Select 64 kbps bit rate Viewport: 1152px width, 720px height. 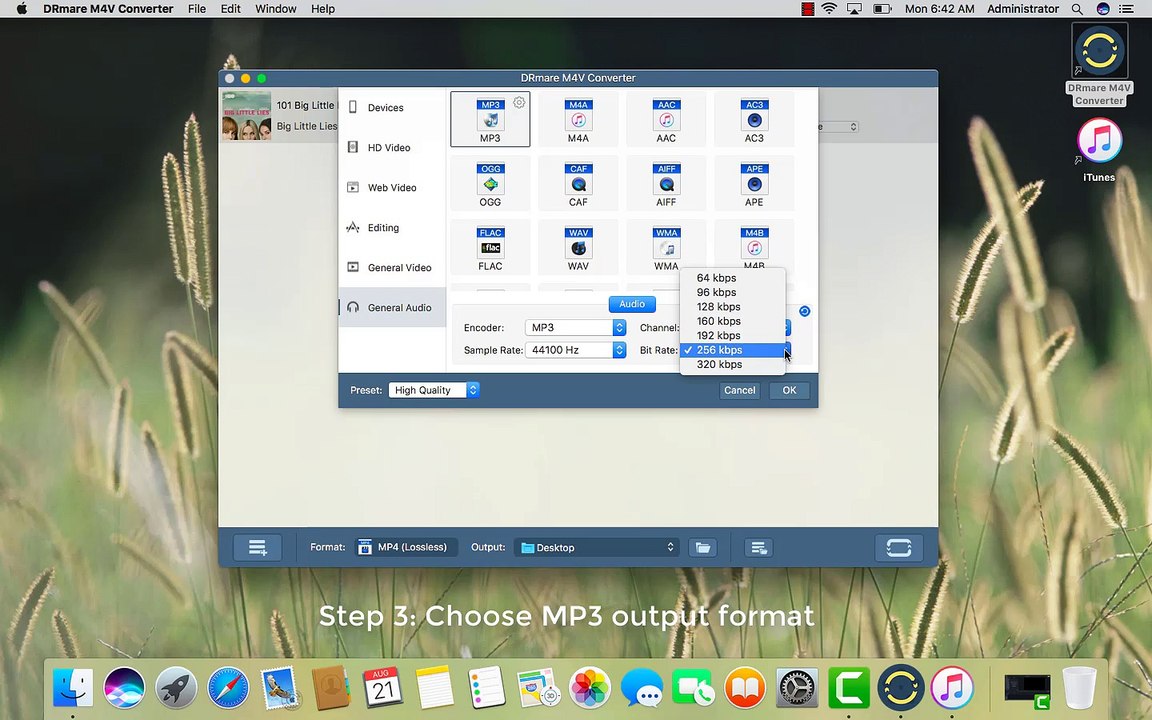[732, 278]
